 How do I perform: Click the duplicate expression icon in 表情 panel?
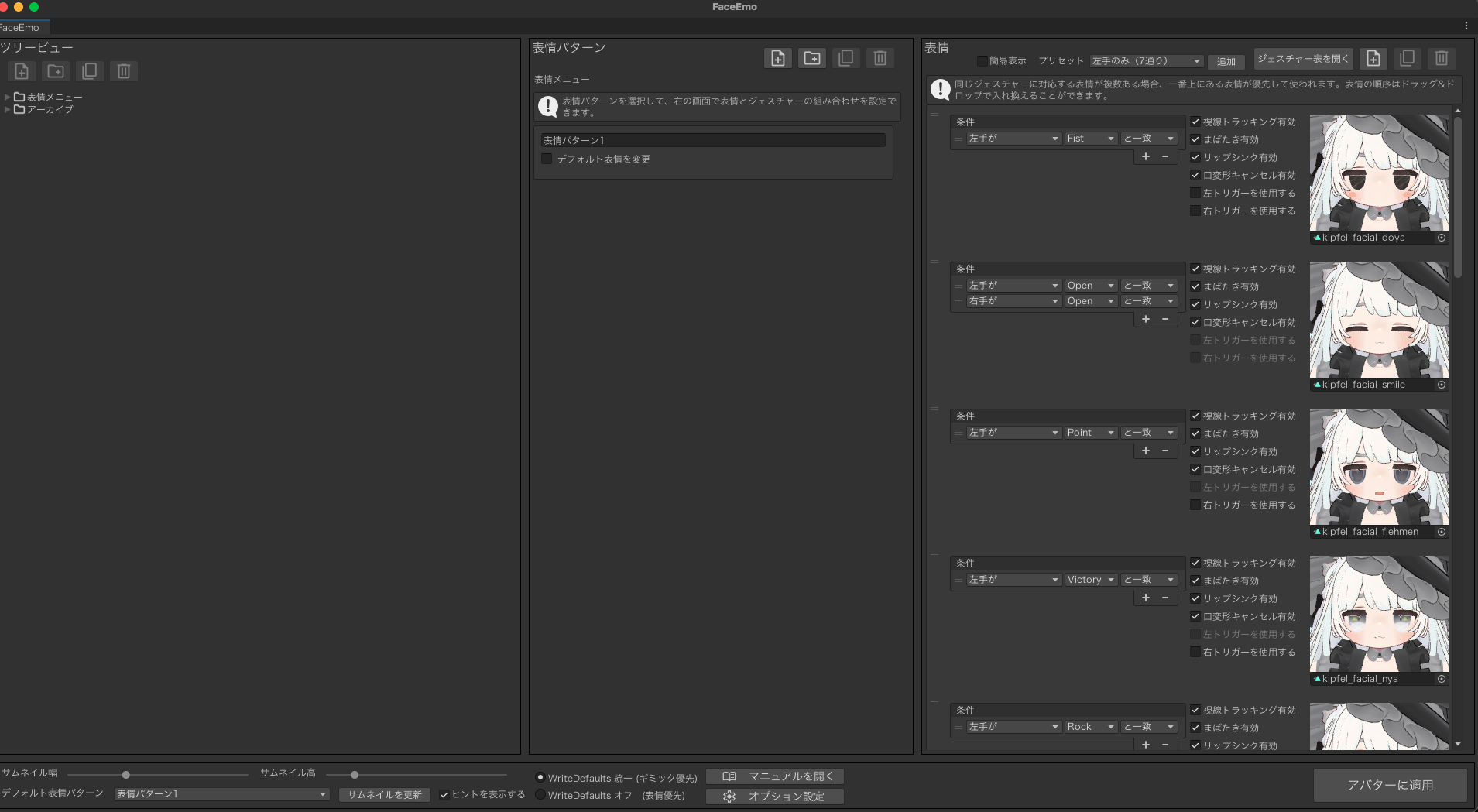1407,58
